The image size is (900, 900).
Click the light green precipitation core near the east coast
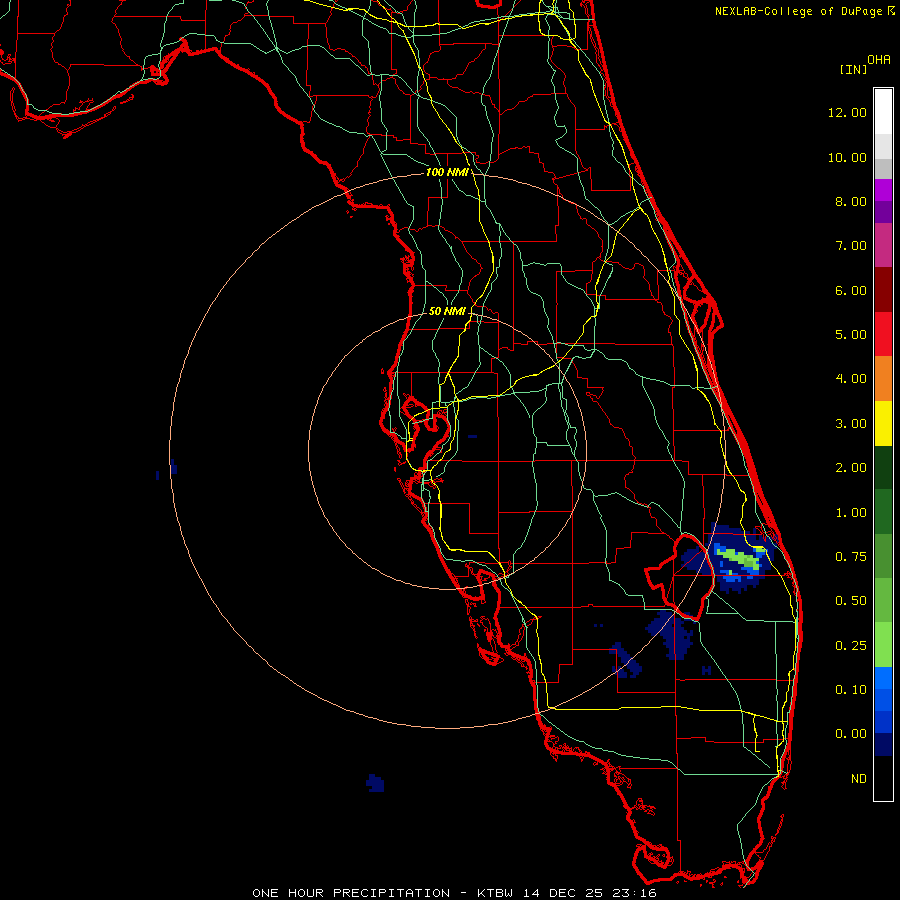tap(741, 557)
